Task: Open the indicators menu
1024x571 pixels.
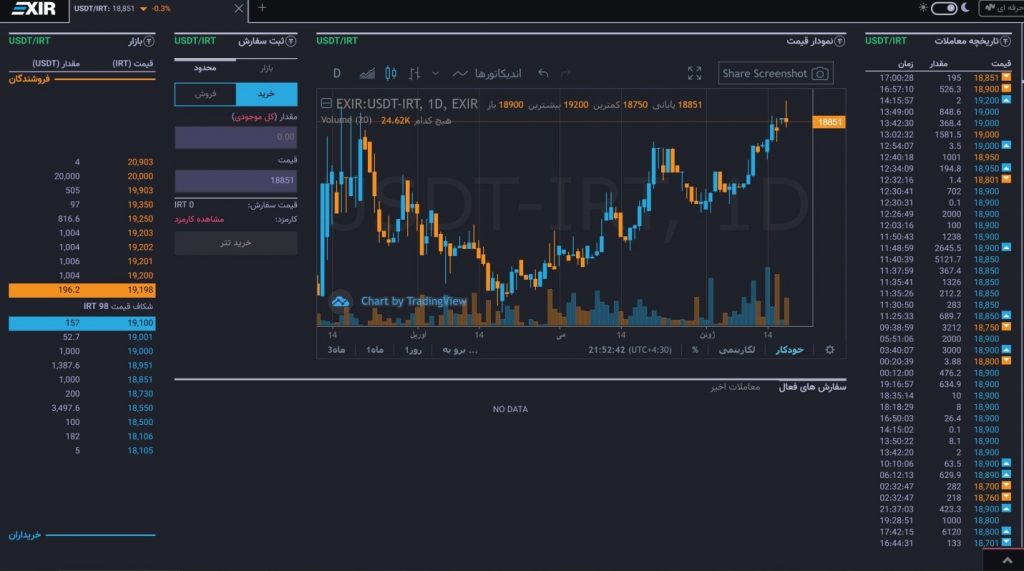Action: [x=487, y=73]
